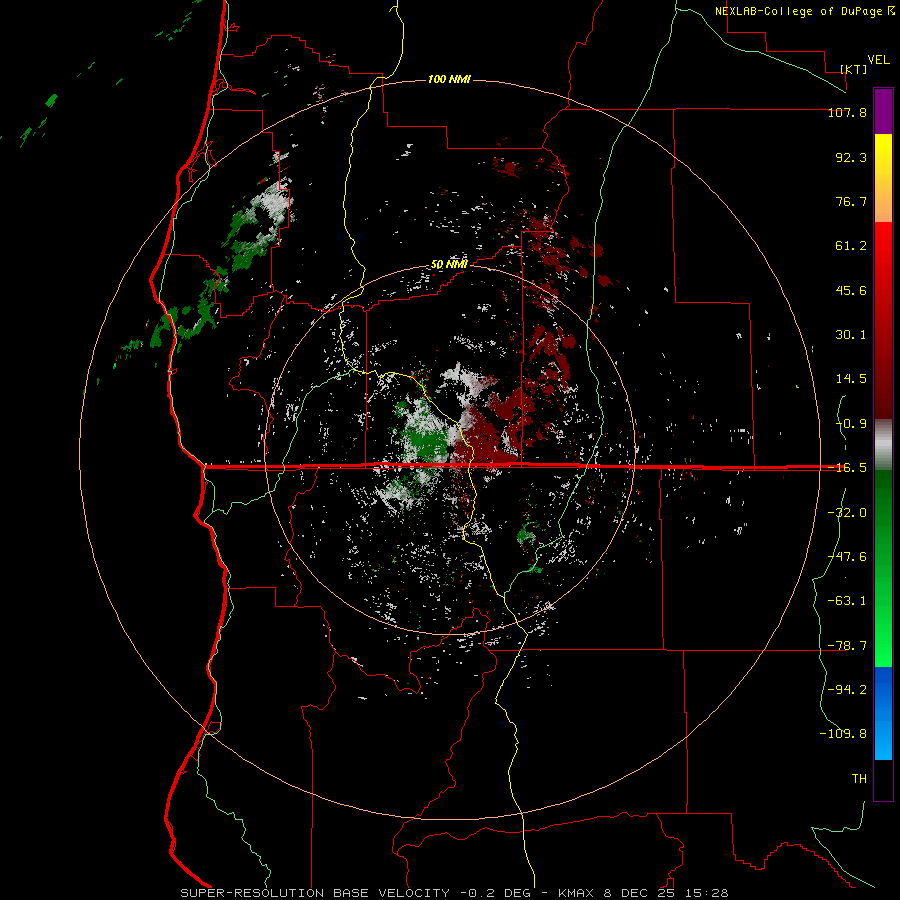Click the -94.2 value on velocity scale
The height and width of the screenshot is (900, 900).
pos(847,690)
